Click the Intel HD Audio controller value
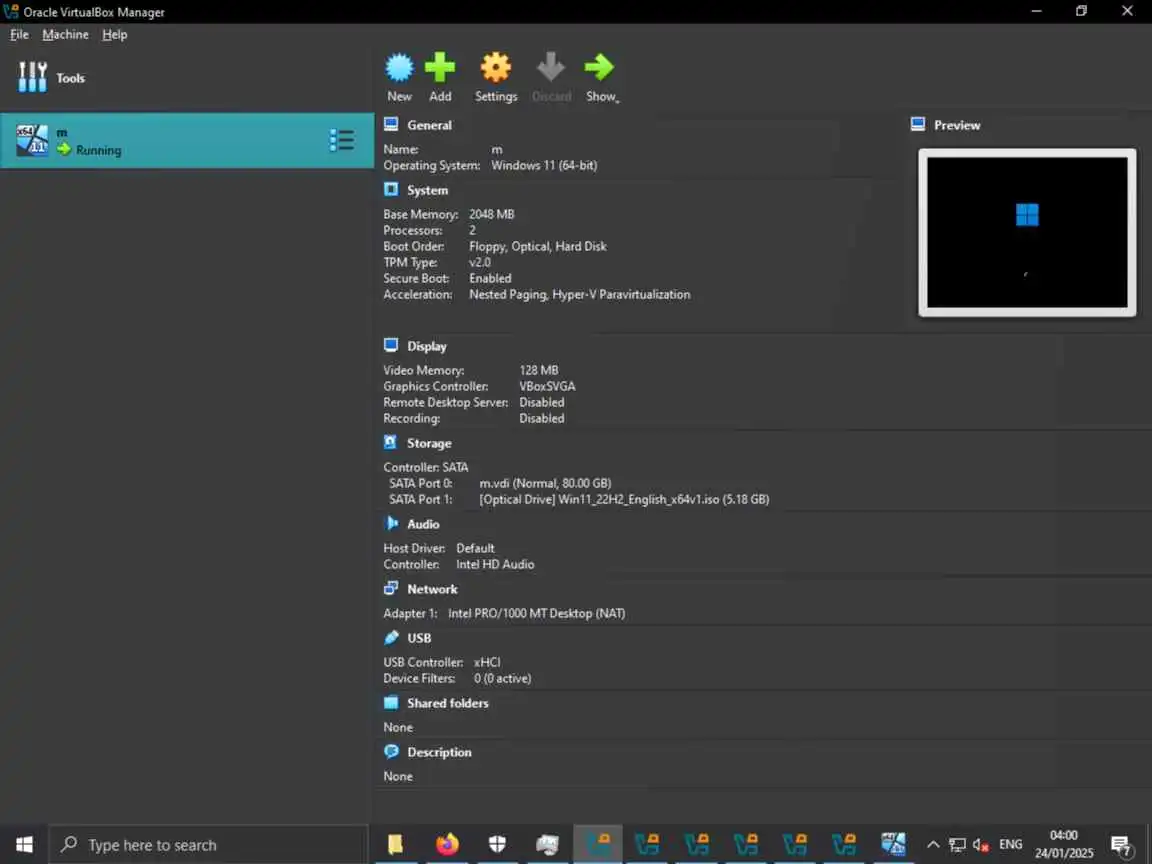Viewport: 1152px width, 864px height. [x=495, y=564]
